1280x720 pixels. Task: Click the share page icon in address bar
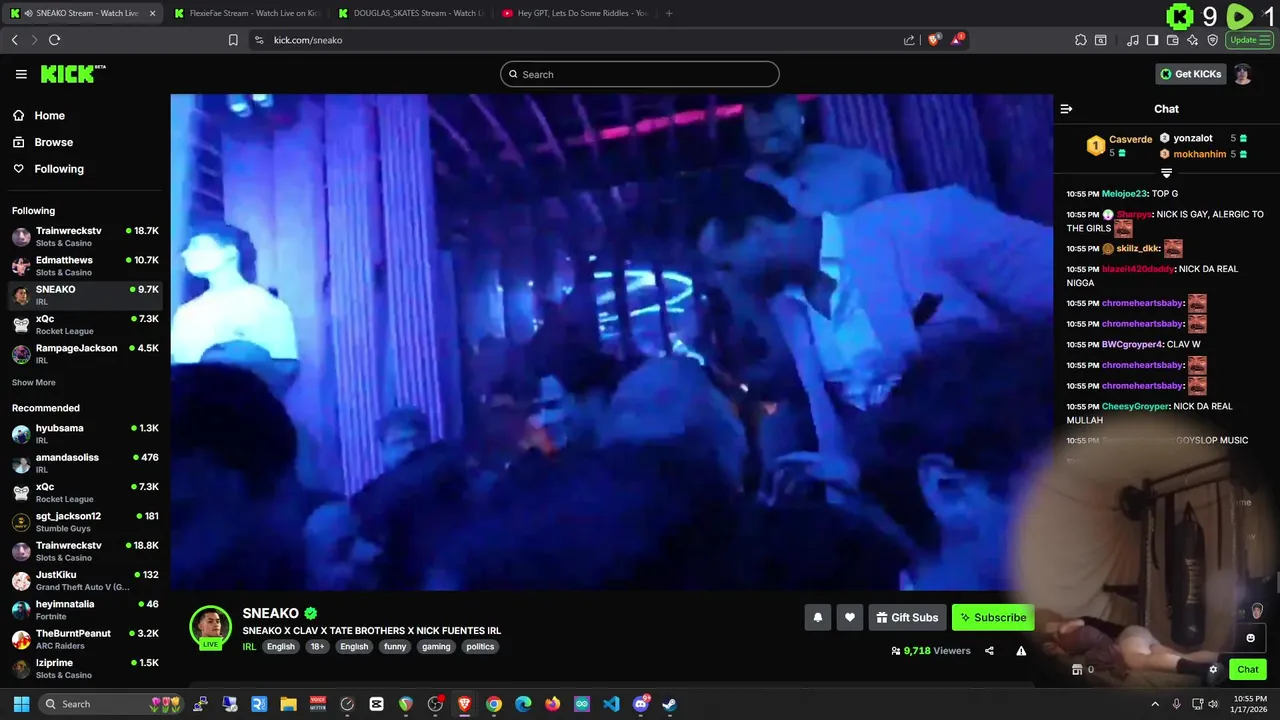pyautogui.click(x=909, y=40)
